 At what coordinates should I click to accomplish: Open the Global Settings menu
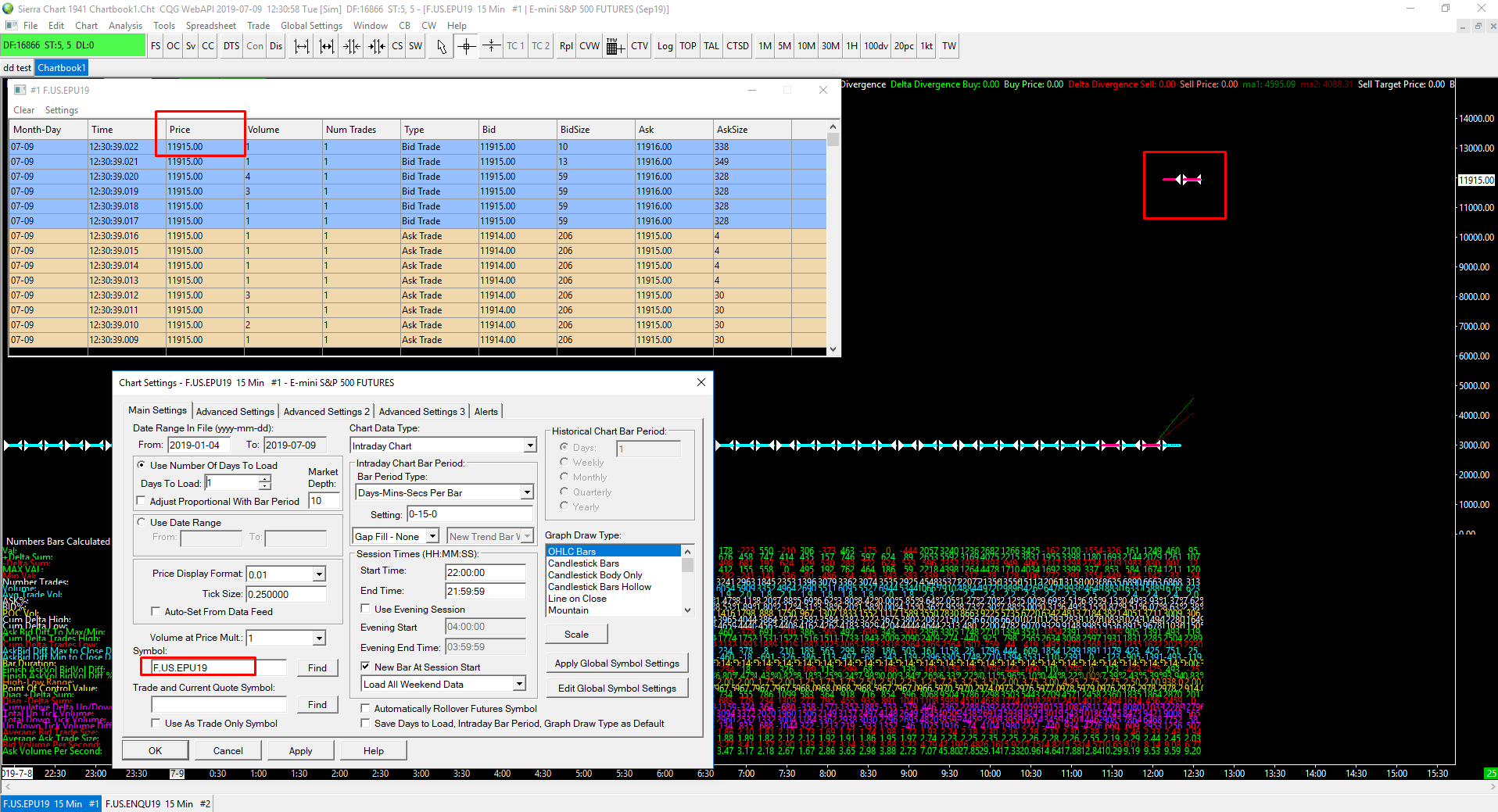tap(311, 26)
